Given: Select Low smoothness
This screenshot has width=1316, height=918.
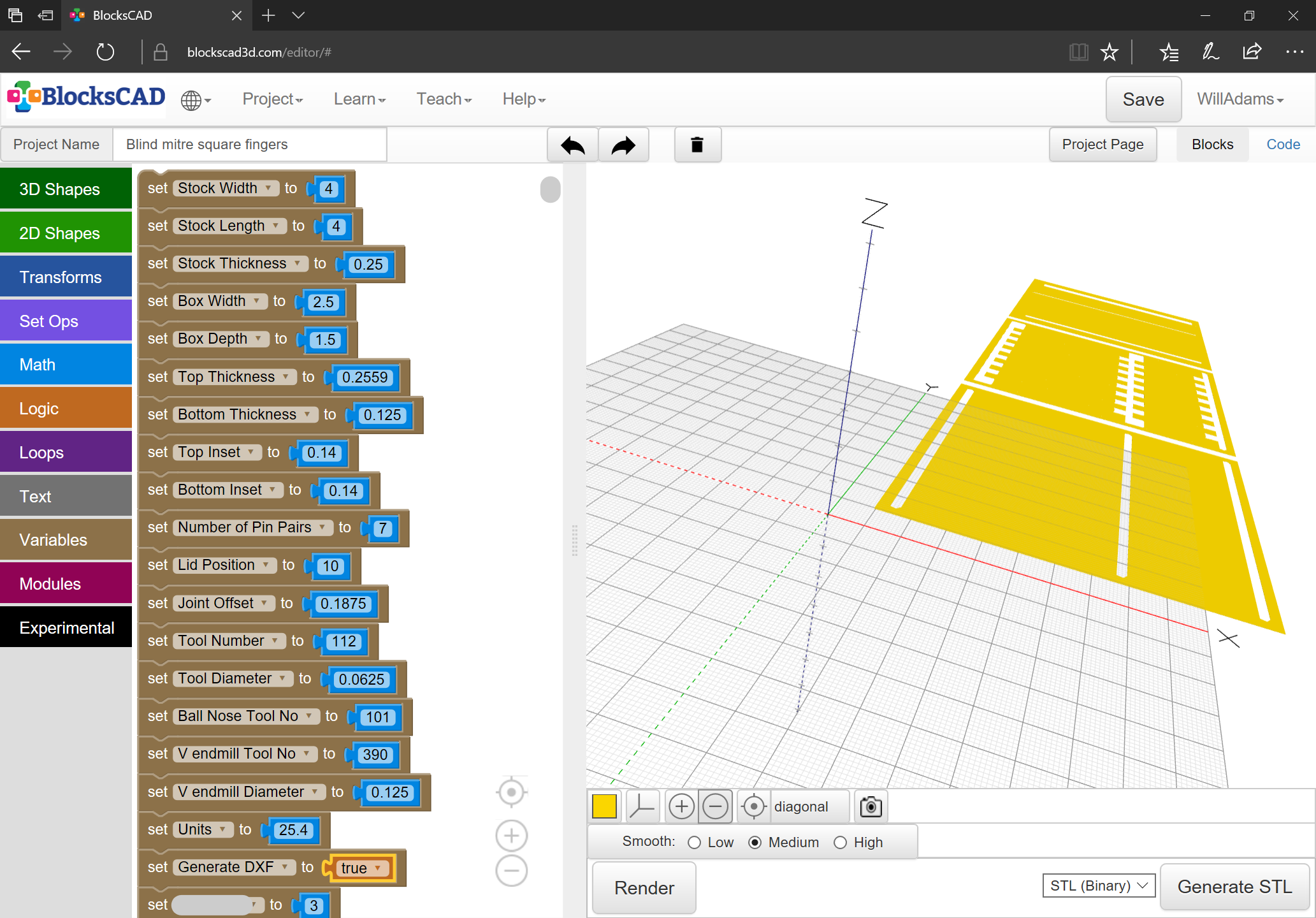Looking at the screenshot, I should [x=695, y=843].
